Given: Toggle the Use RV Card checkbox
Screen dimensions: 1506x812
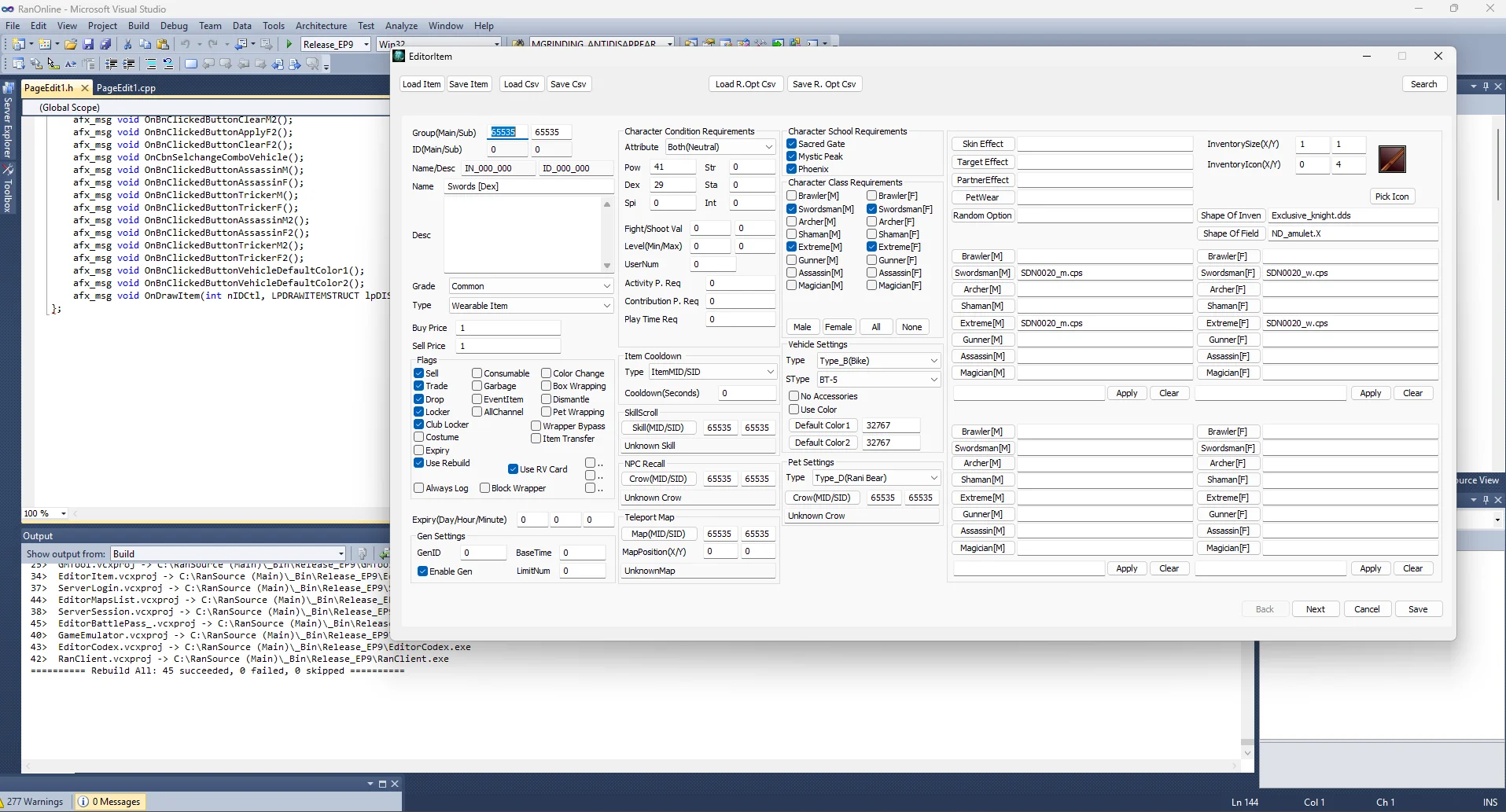Looking at the screenshot, I should [513, 469].
